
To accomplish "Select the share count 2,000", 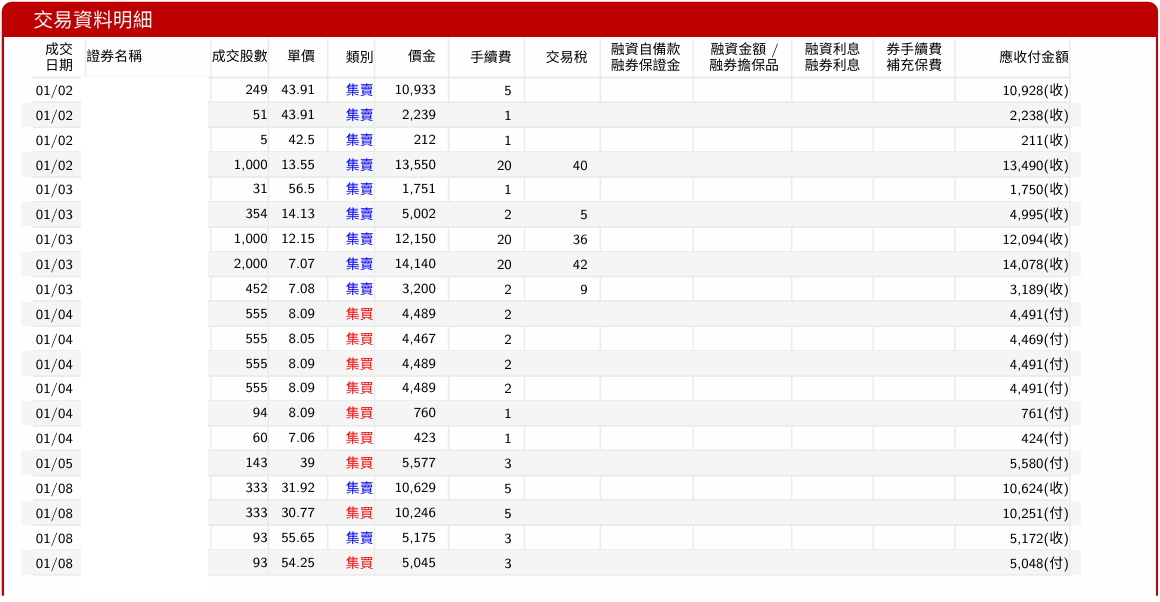I will (251, 264).
